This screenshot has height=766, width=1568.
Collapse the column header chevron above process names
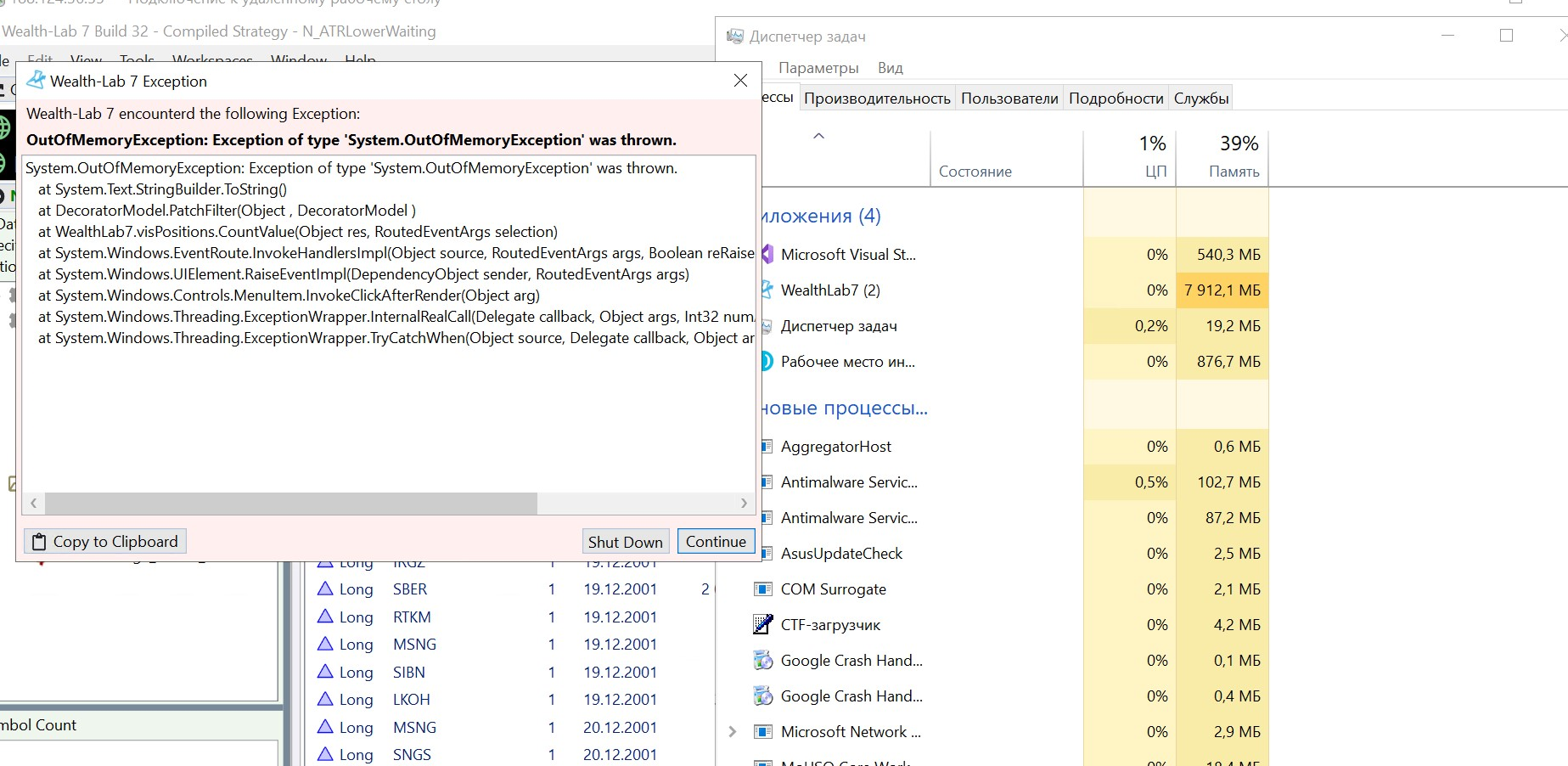click(818, 137)
